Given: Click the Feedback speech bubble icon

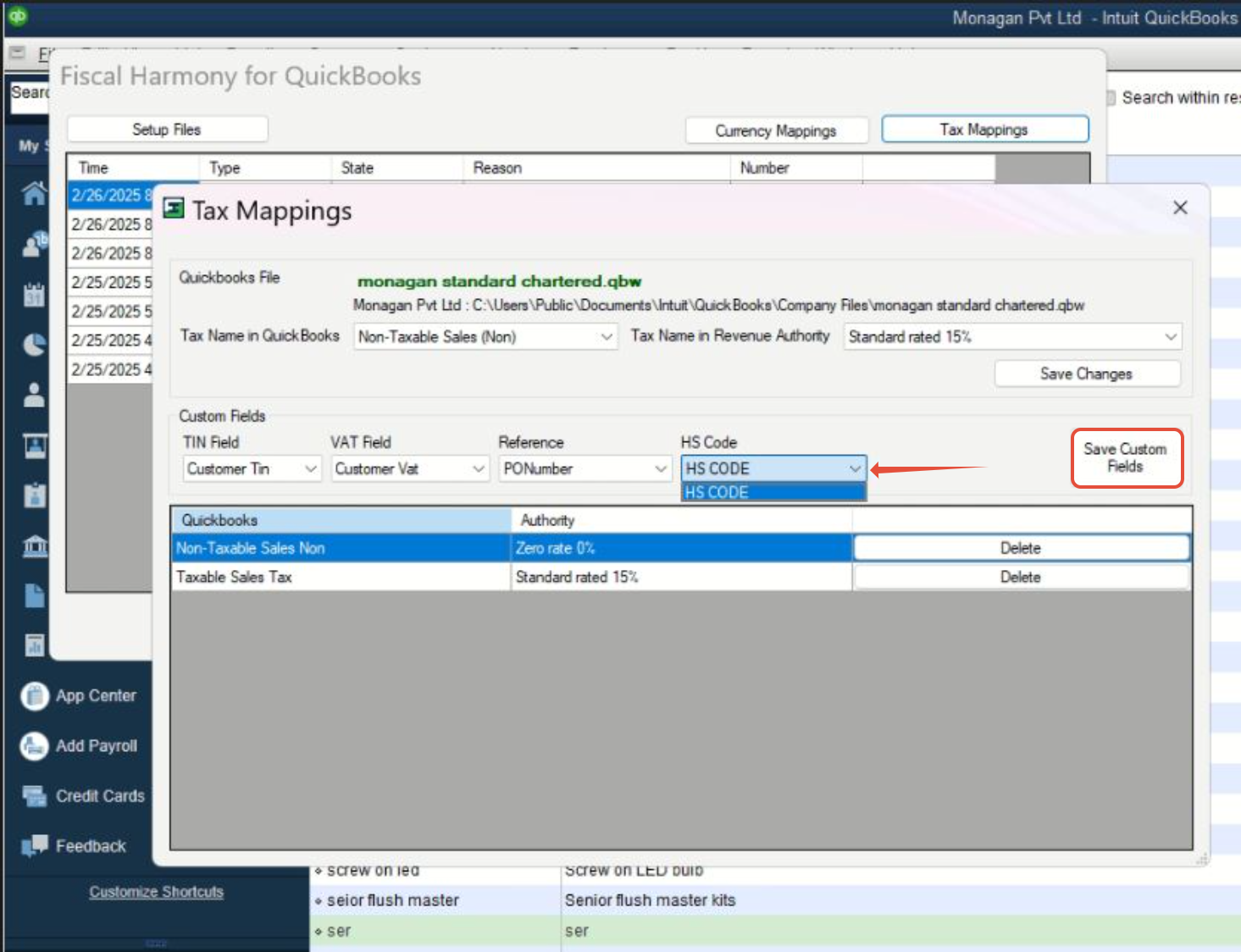Looking at the screenshot, I should tap(34, 845).
